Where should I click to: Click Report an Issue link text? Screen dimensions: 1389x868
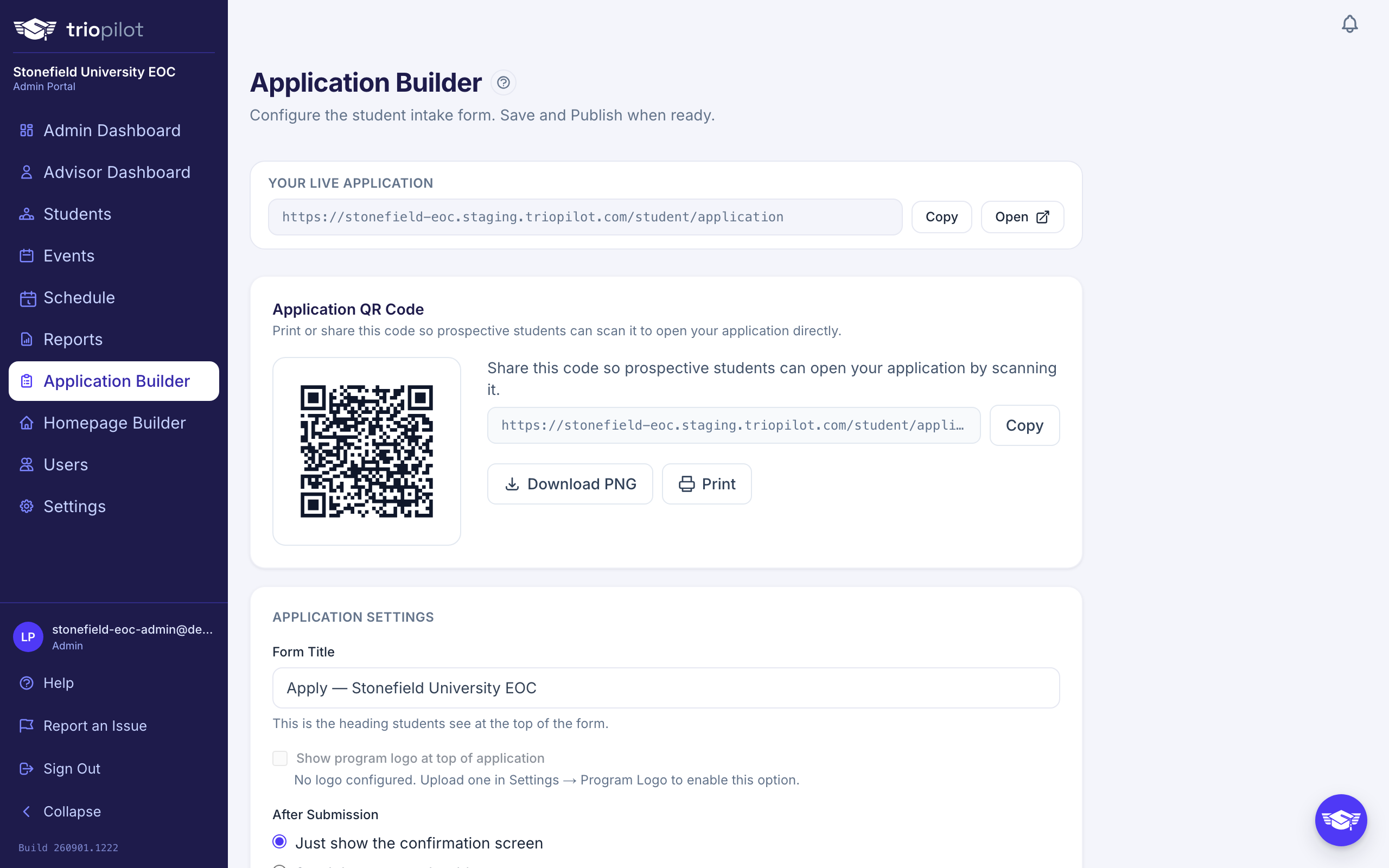click(x=95, y=726)
